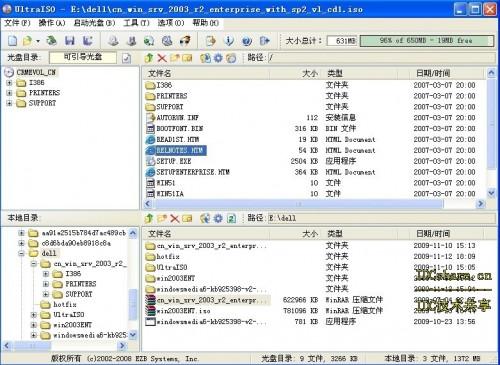Select SETUP.EXE in disc file list
The image size is (500, 365).
point(174,161)
